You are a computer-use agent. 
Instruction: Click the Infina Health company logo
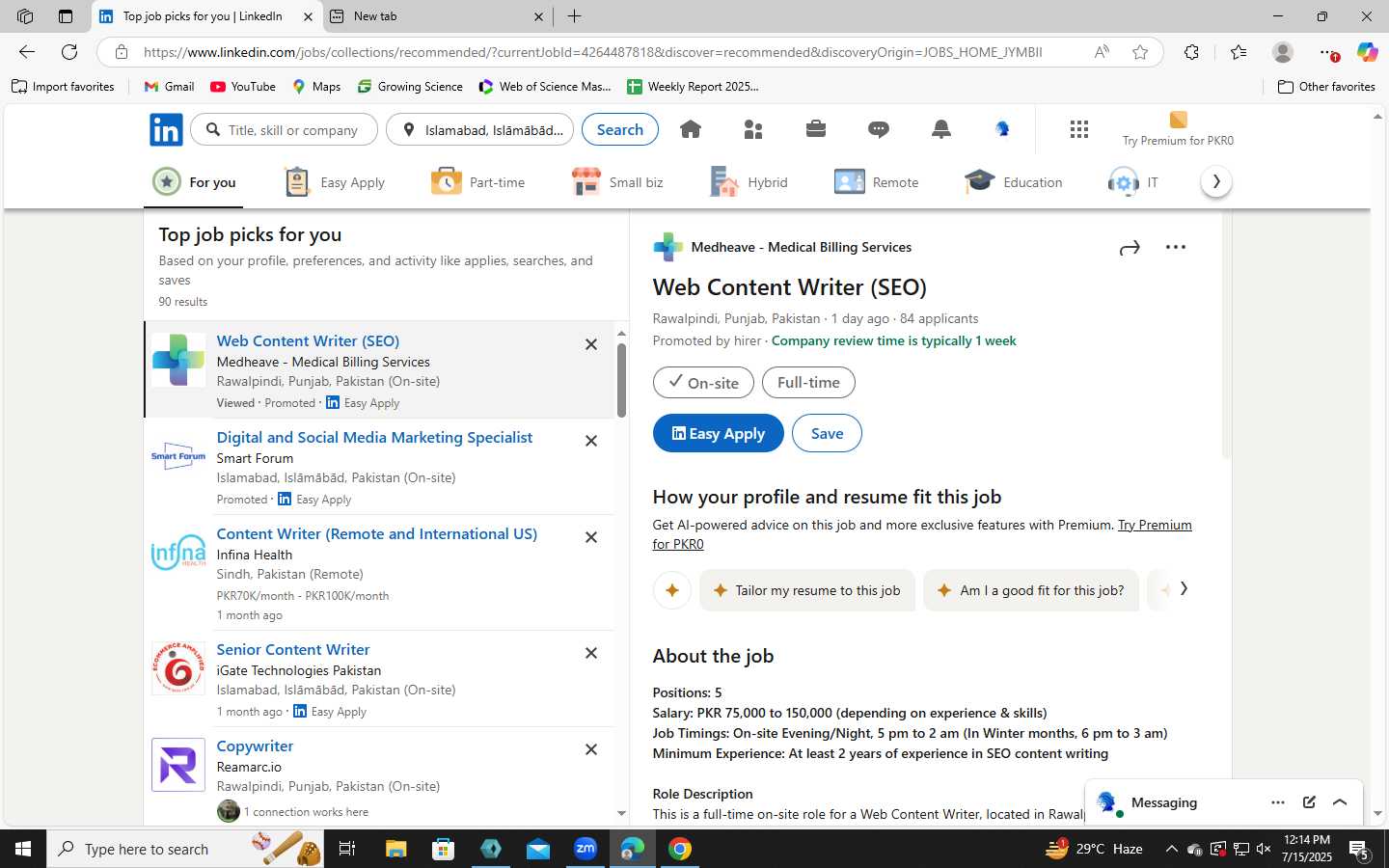pyautogui.click(x=178, y=553)
